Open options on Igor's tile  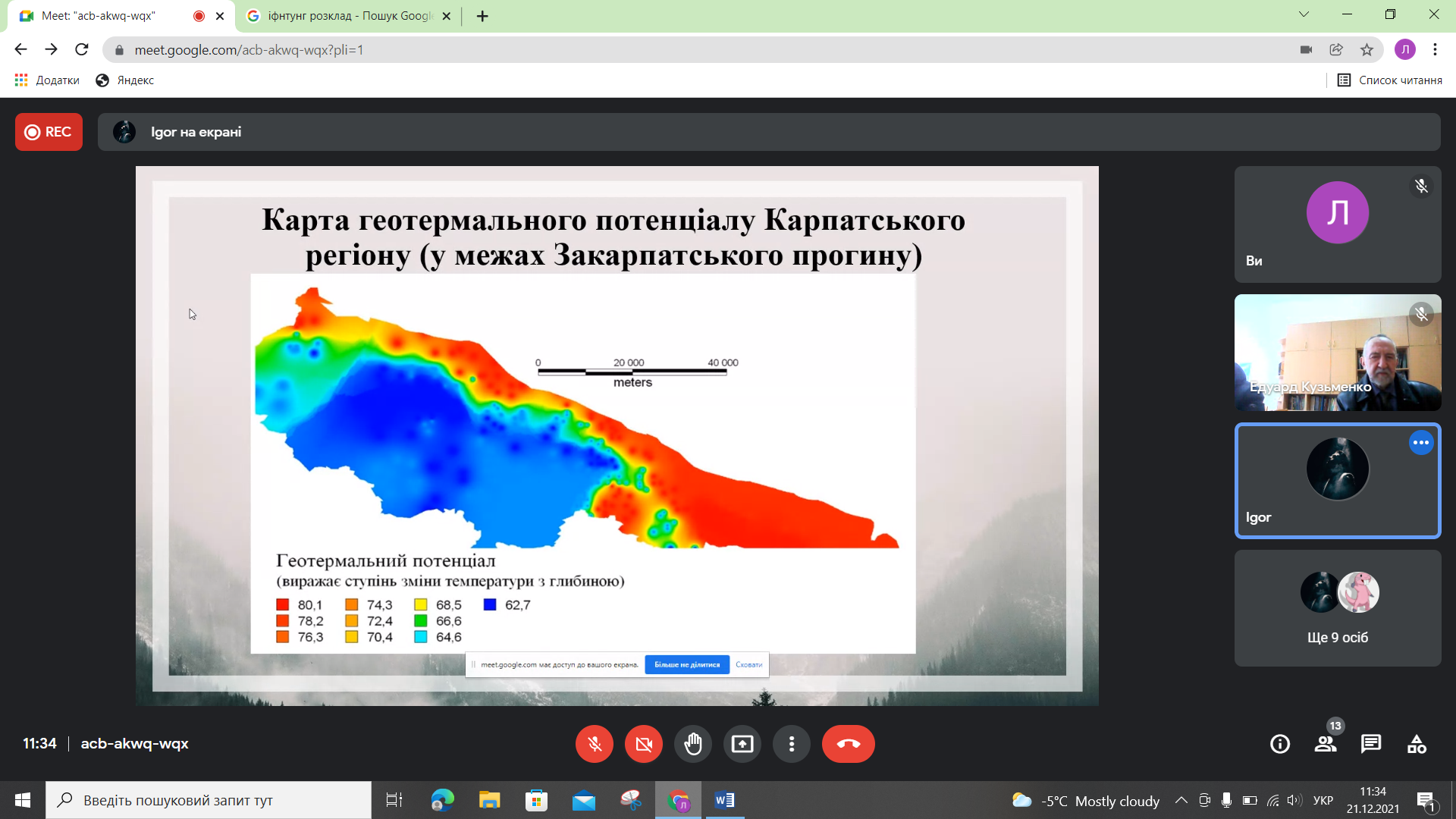pos(1420,443)
